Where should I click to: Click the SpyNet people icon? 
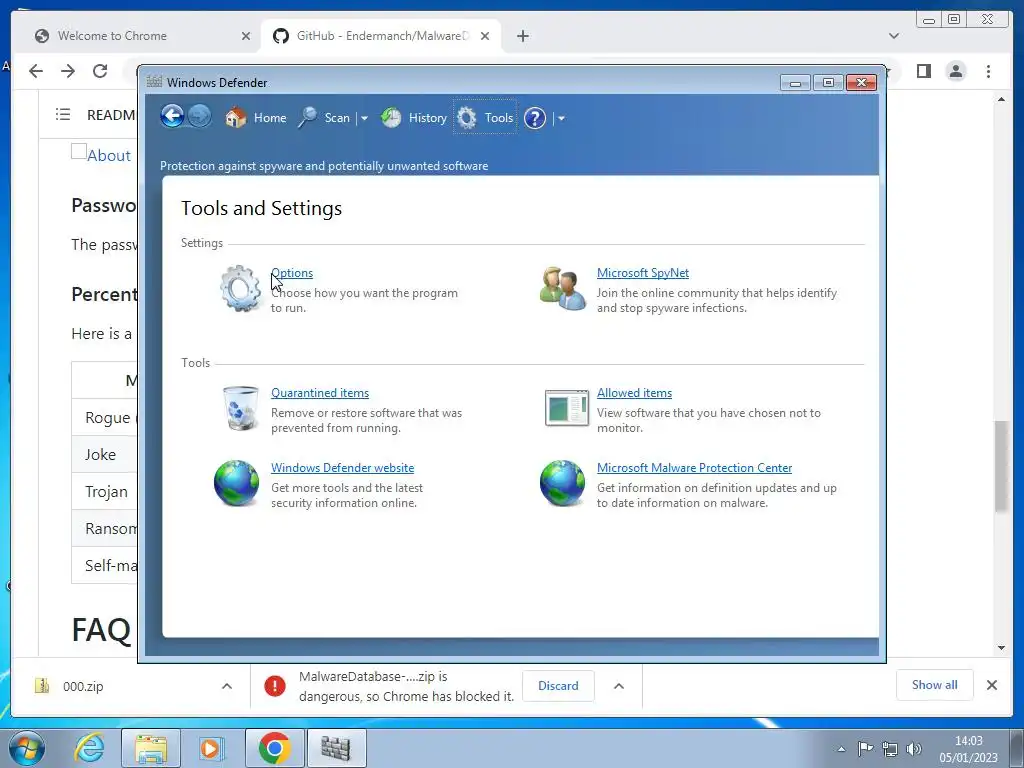tap(563, 288)
